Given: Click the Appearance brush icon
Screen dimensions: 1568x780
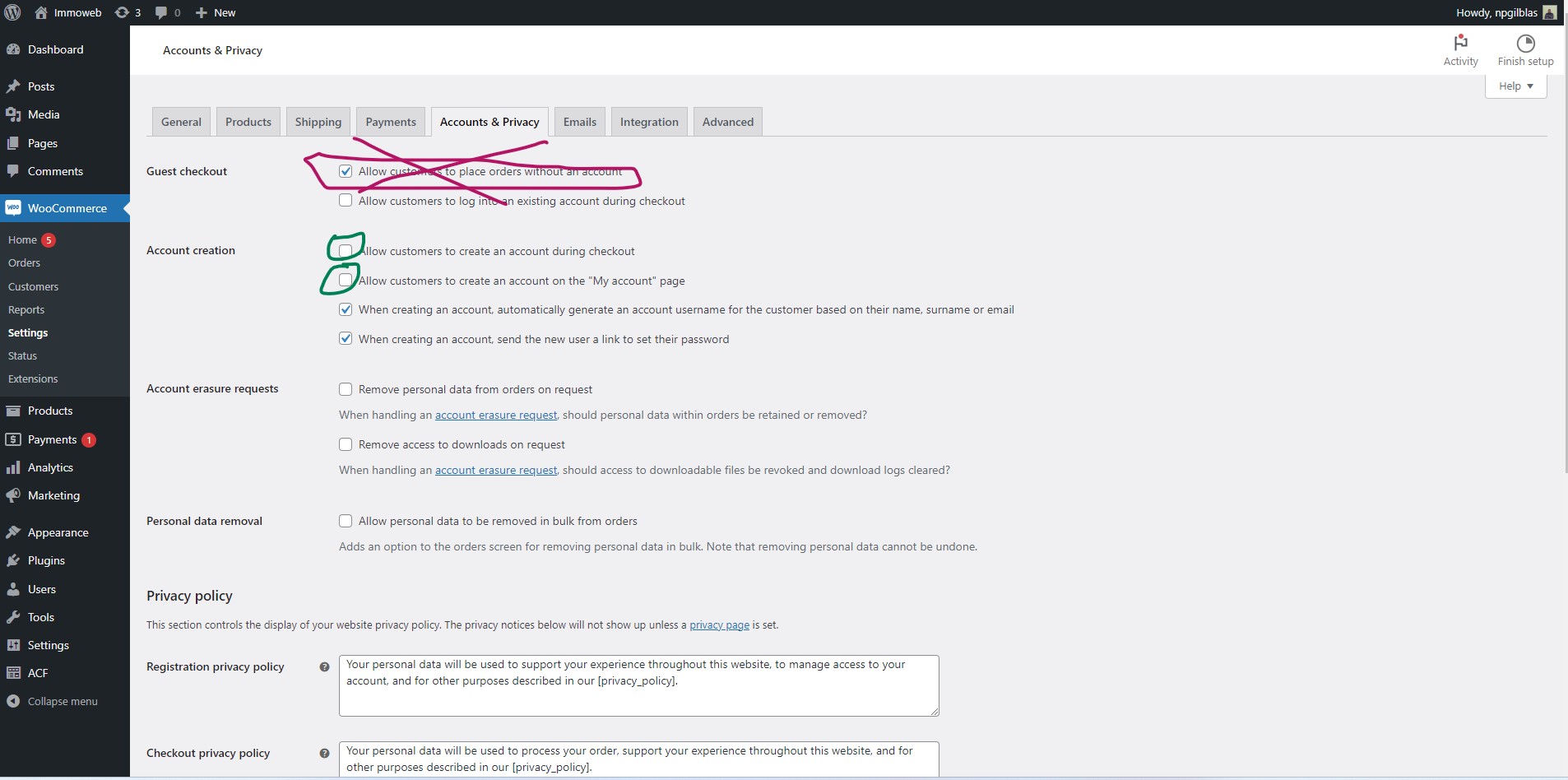Looking at the screenshot, I should [13, 532].
